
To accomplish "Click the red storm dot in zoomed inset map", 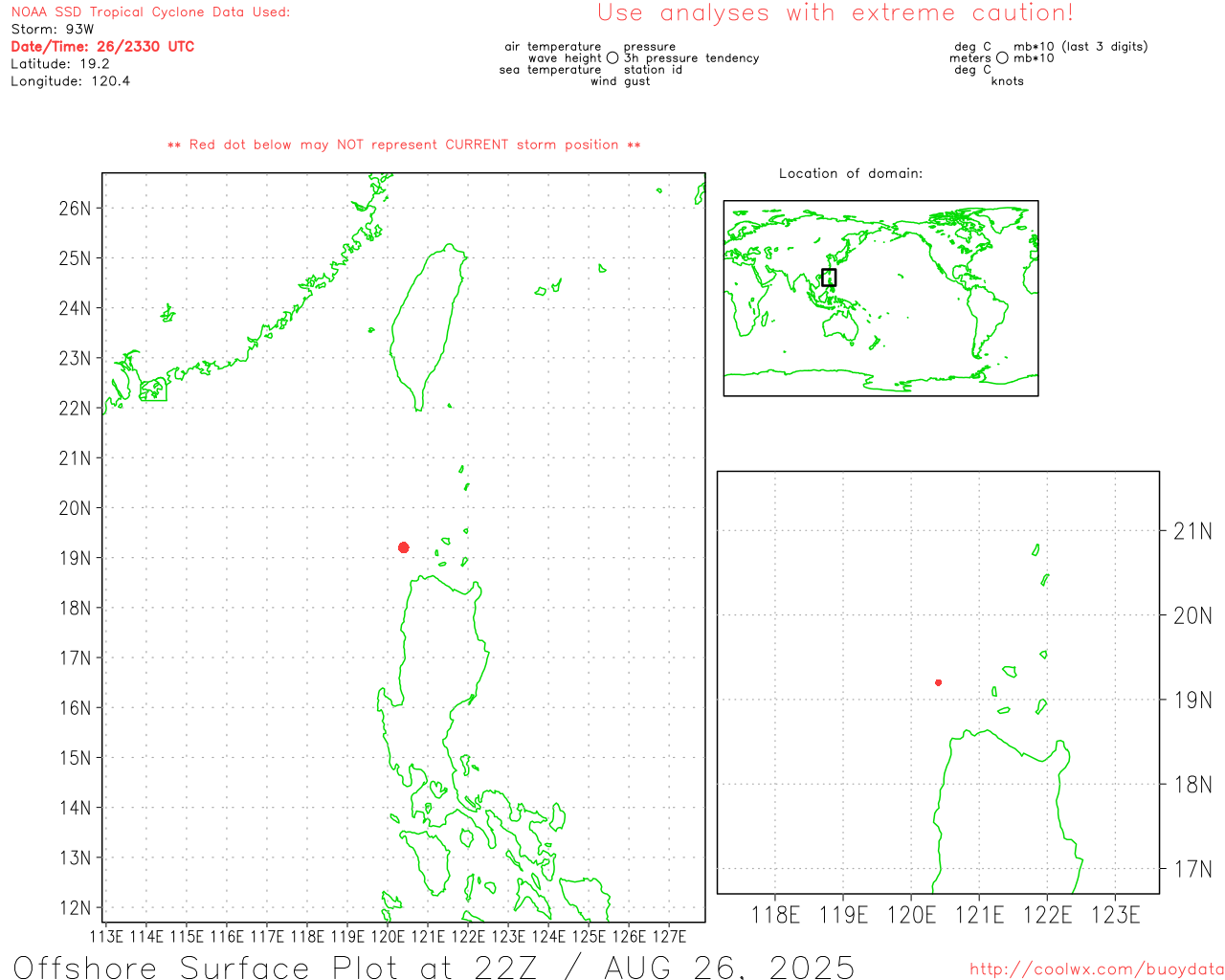I will click(939, 682).
